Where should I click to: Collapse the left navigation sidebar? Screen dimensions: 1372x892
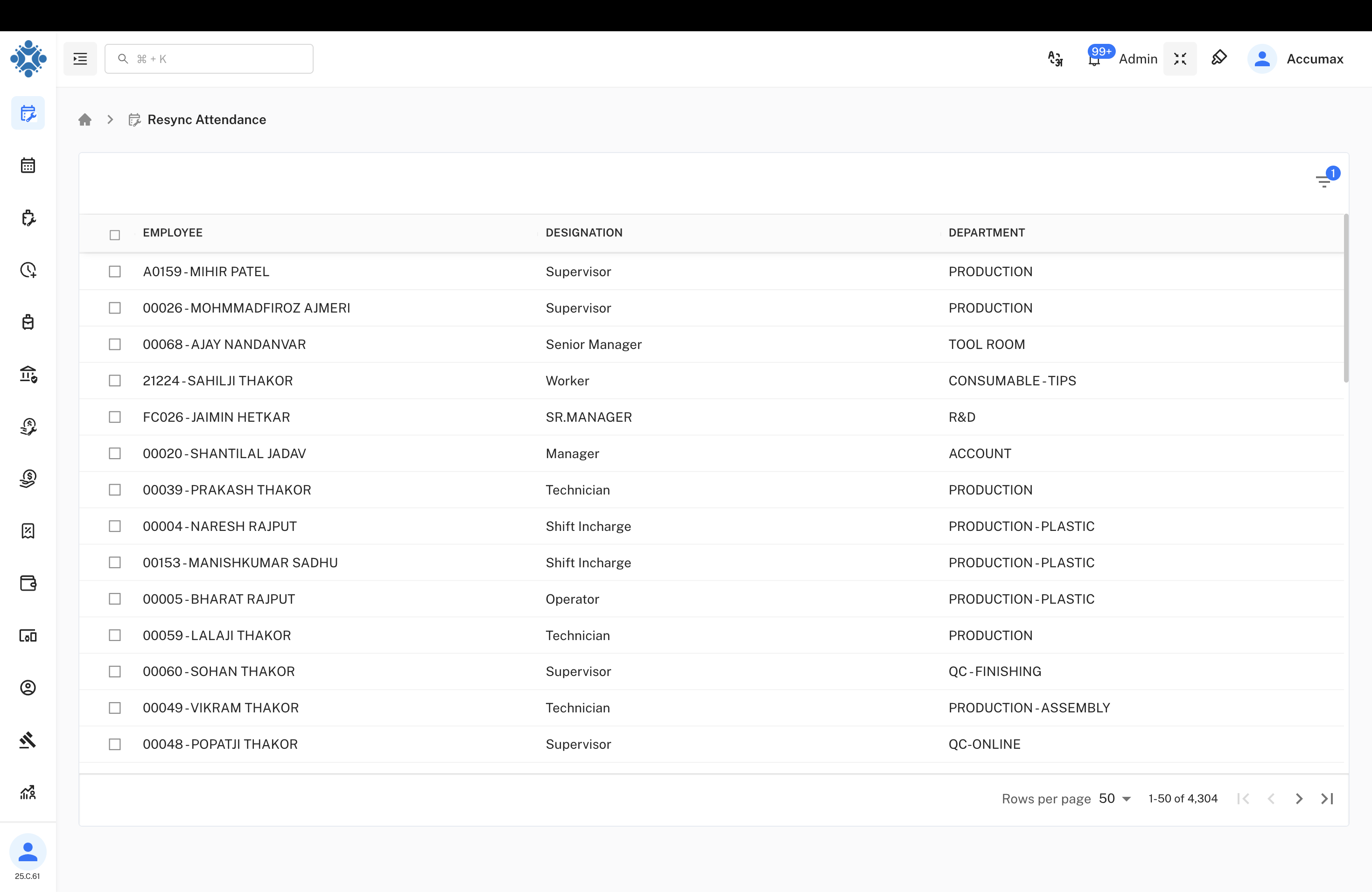79,58
